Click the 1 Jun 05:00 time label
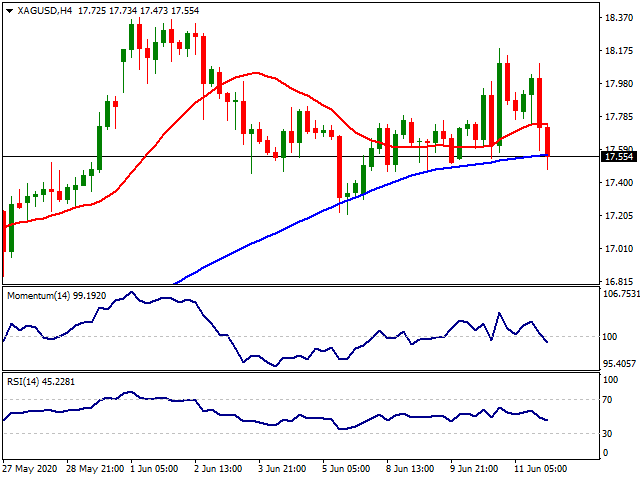This screenshot has height=480, width=640. pyautogui.click(x=155, y=469)
